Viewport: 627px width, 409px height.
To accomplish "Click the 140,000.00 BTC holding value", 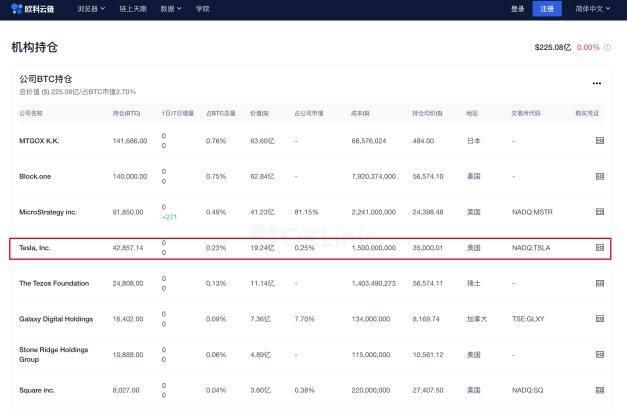I will [130, 176].
